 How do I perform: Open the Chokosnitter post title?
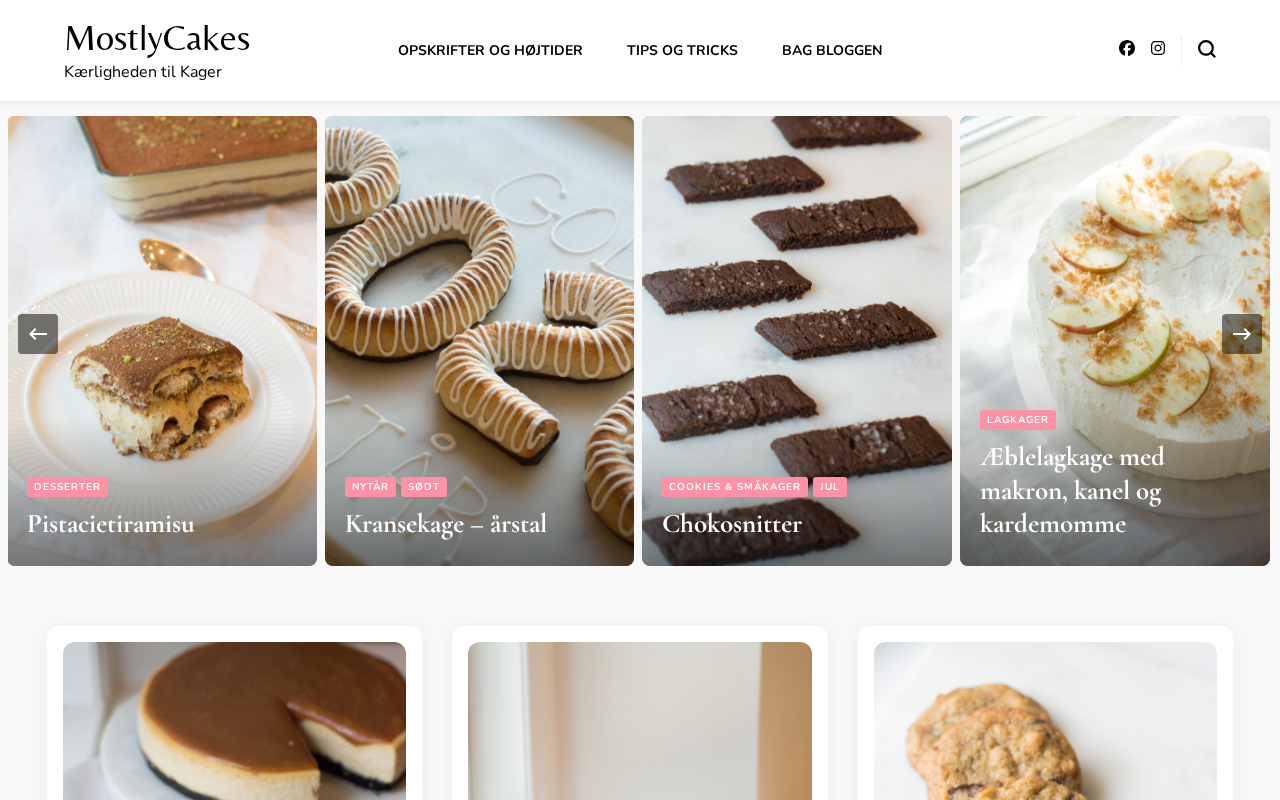click(732, 524)
